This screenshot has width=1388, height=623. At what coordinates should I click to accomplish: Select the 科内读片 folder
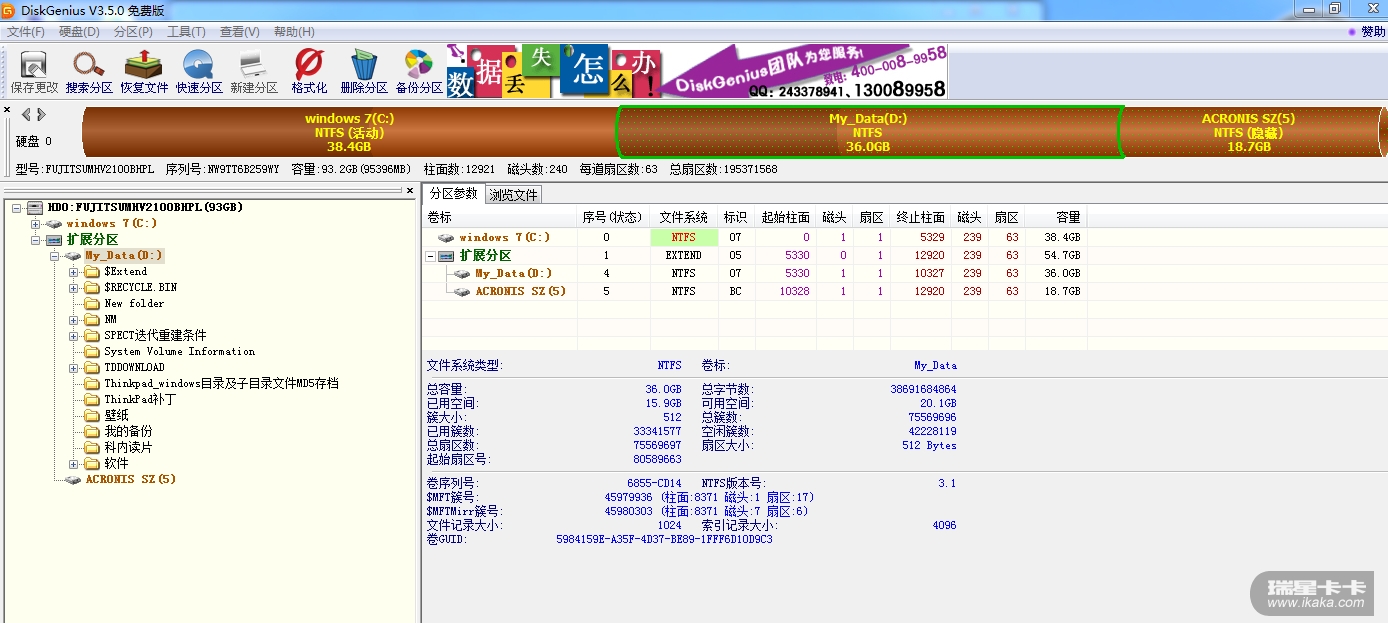[x=128, y=448]
